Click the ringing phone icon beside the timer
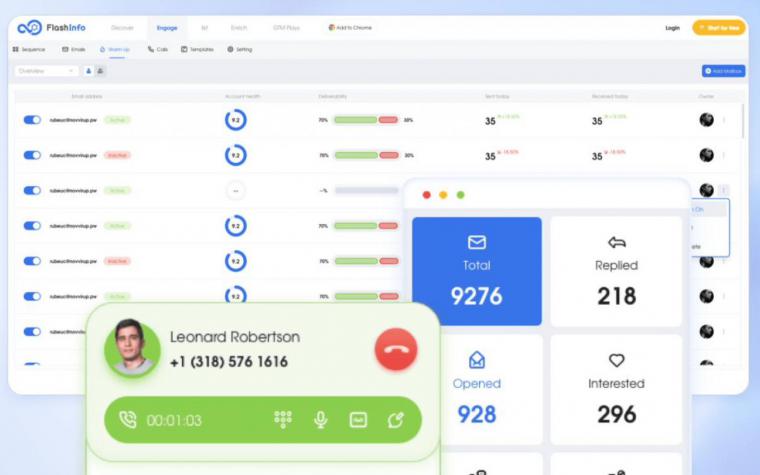 coord(127,420)
